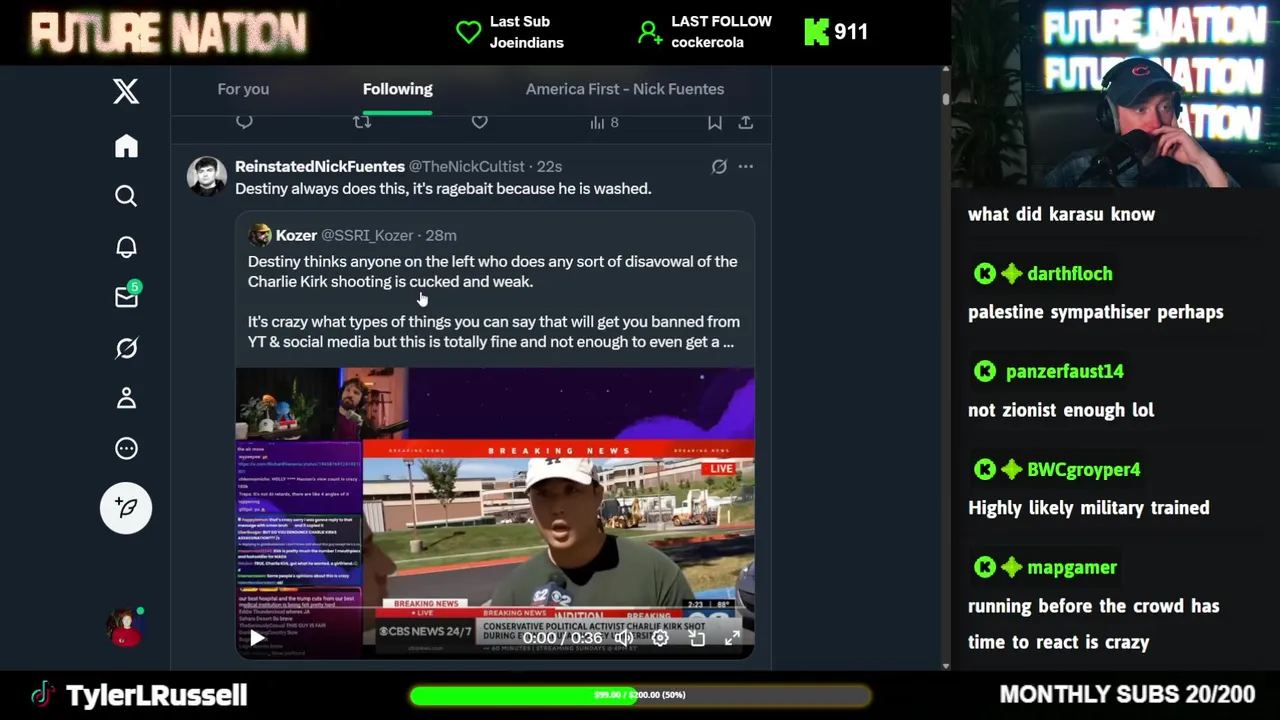1280x720 pixels.
Task: Open Kozer's small avatar in quoted post
Action: point(260,235)
